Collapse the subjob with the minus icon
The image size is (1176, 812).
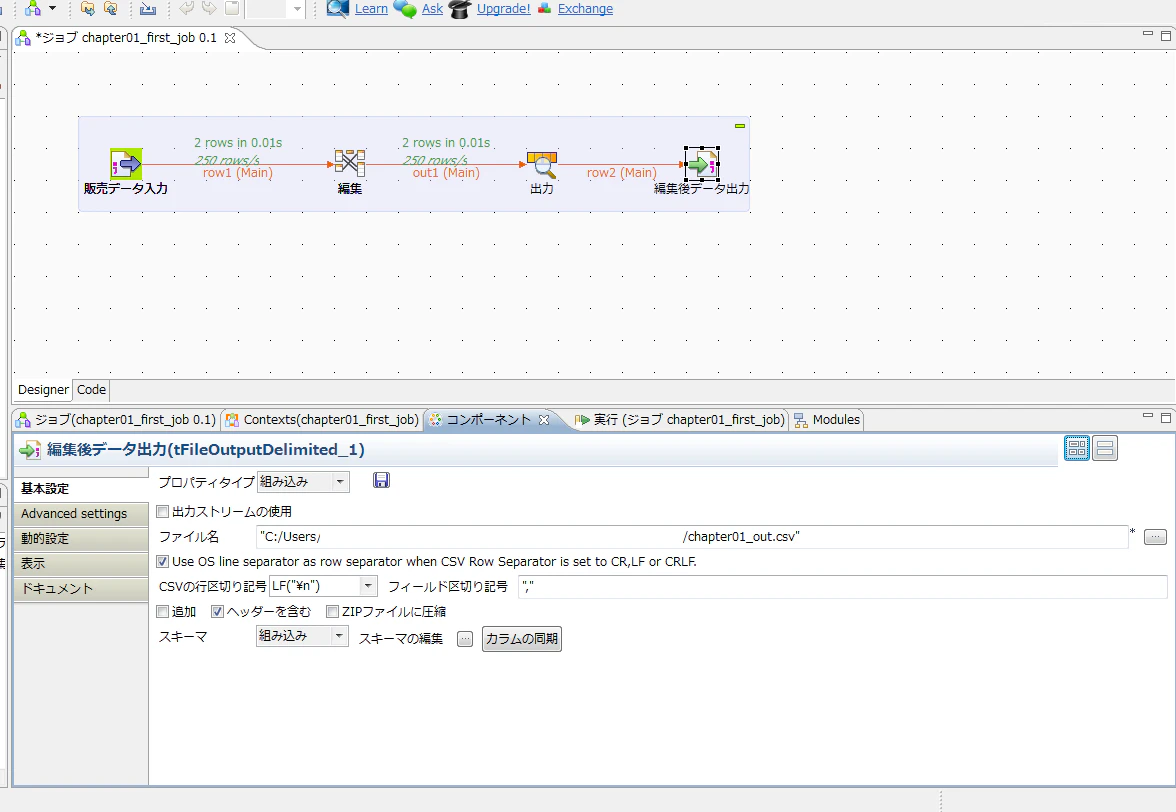tap(740, 126)
